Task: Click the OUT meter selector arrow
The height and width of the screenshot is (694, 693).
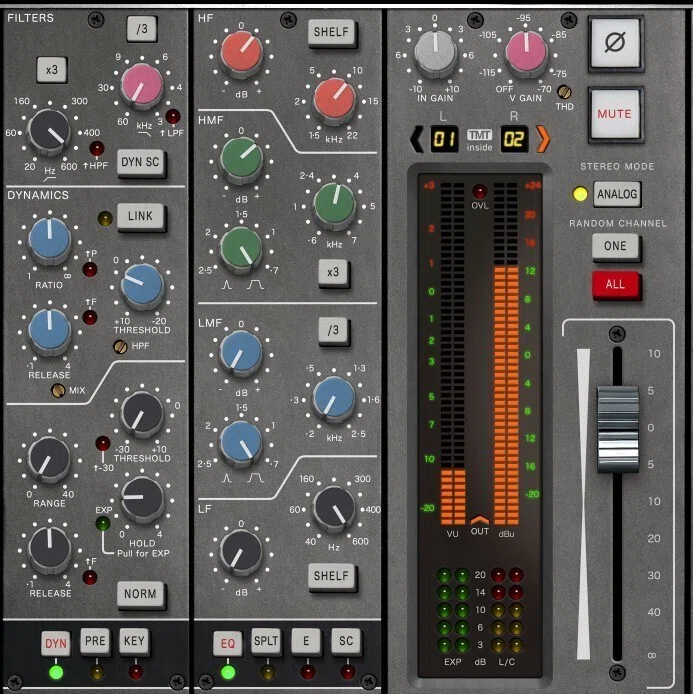Action: tap(480, 520)
